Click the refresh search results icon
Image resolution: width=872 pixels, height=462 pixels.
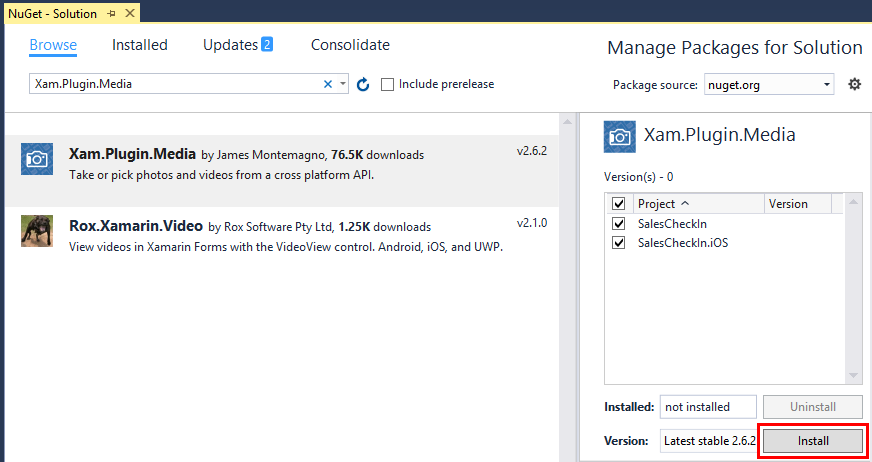363,85
